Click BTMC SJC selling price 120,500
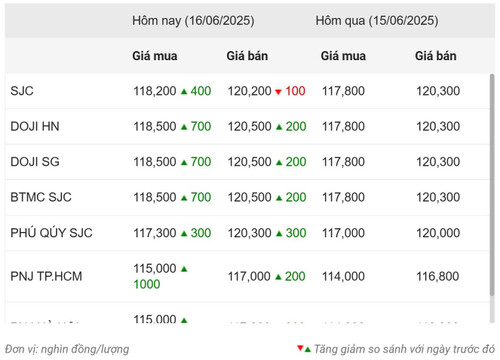Image resolution: width=500 pixels, height=360 pixels. point(249,197)
